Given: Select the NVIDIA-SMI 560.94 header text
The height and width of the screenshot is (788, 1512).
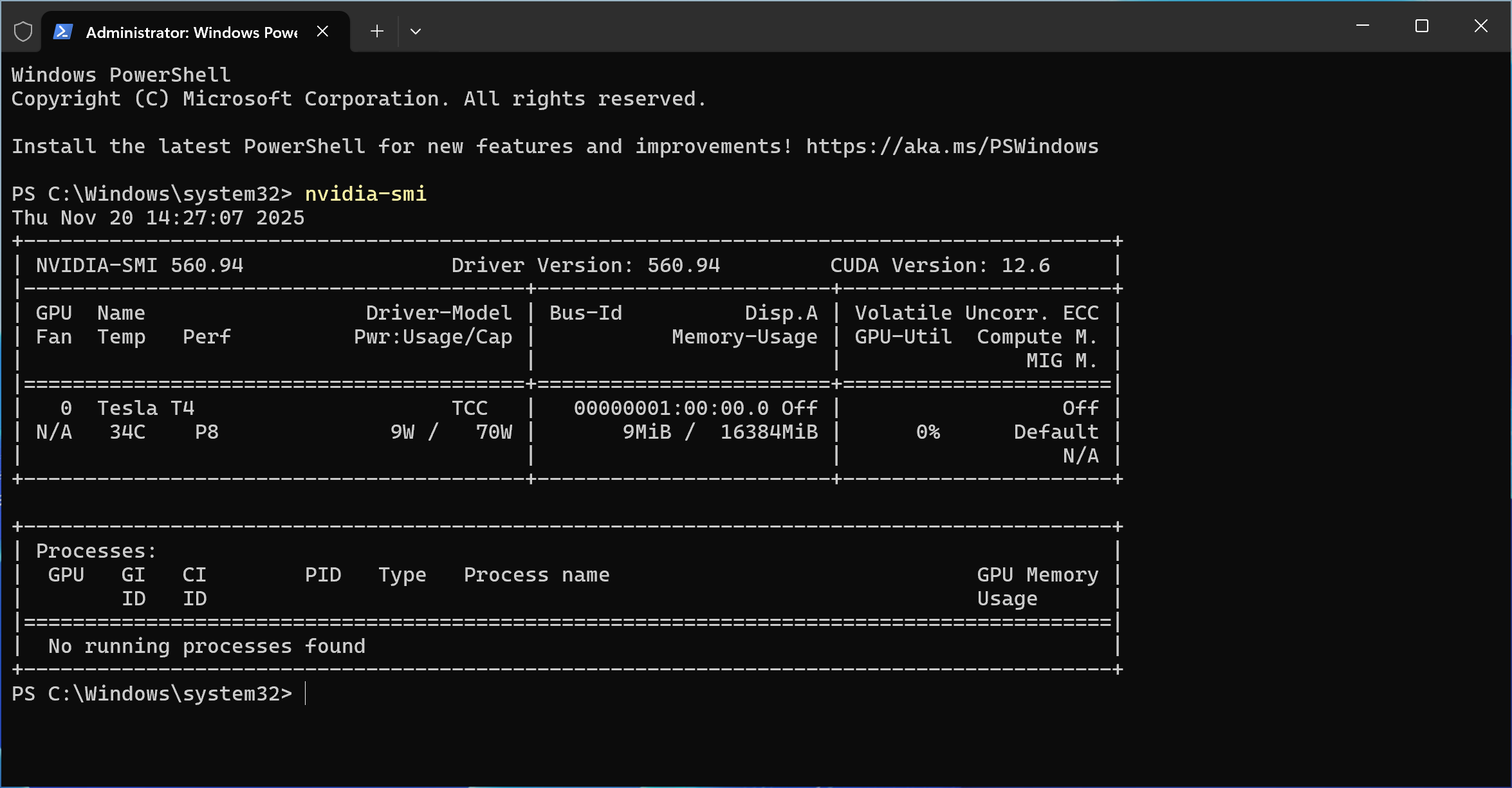Looking at the screenshot, I should (140, 266).
